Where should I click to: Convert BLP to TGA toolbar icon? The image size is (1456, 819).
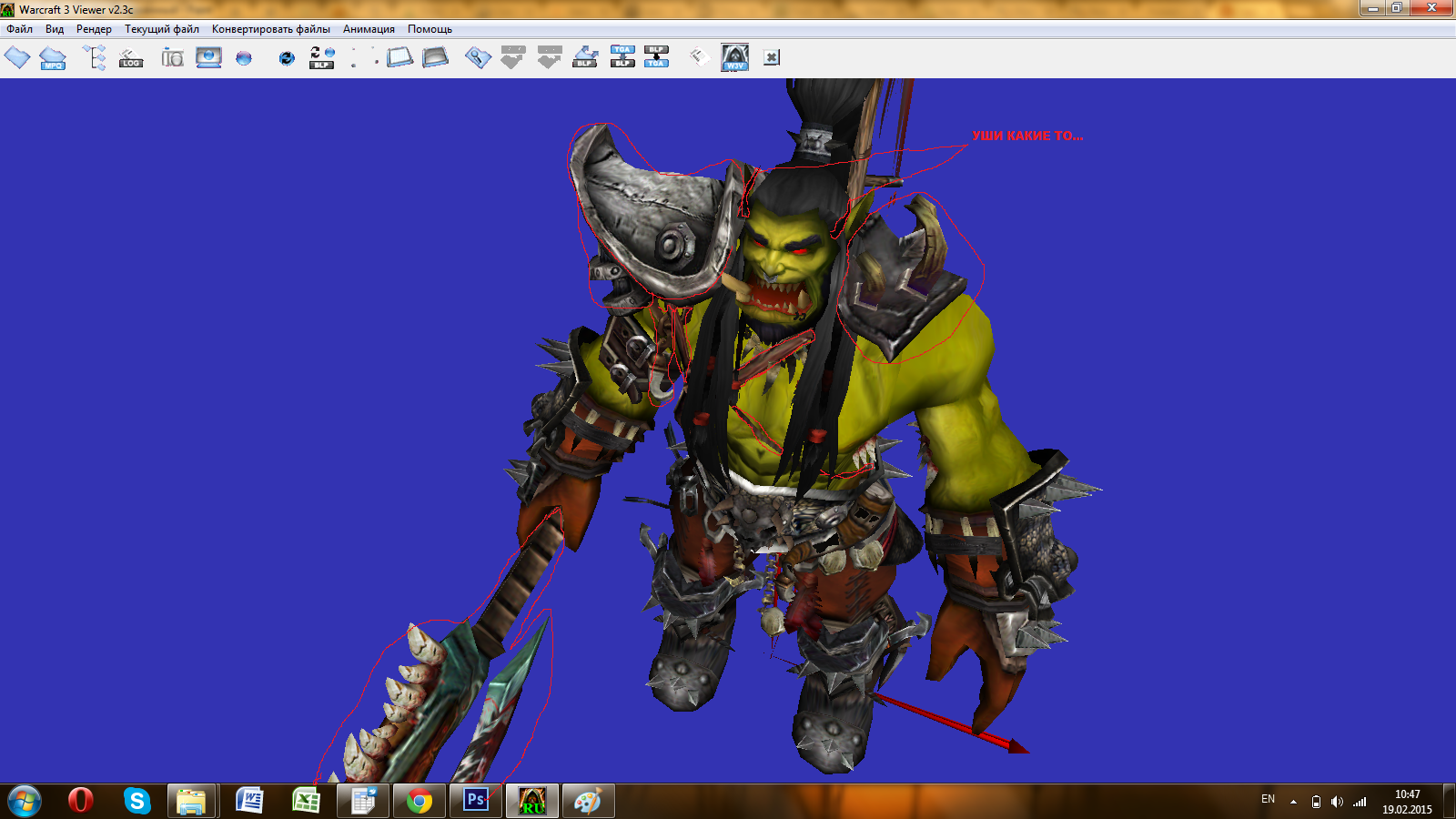coord(656,56)
